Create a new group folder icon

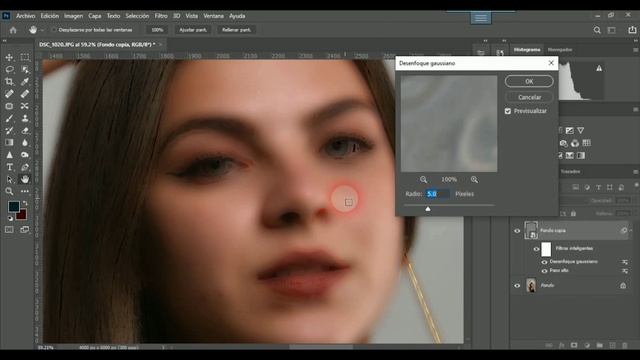599,345
